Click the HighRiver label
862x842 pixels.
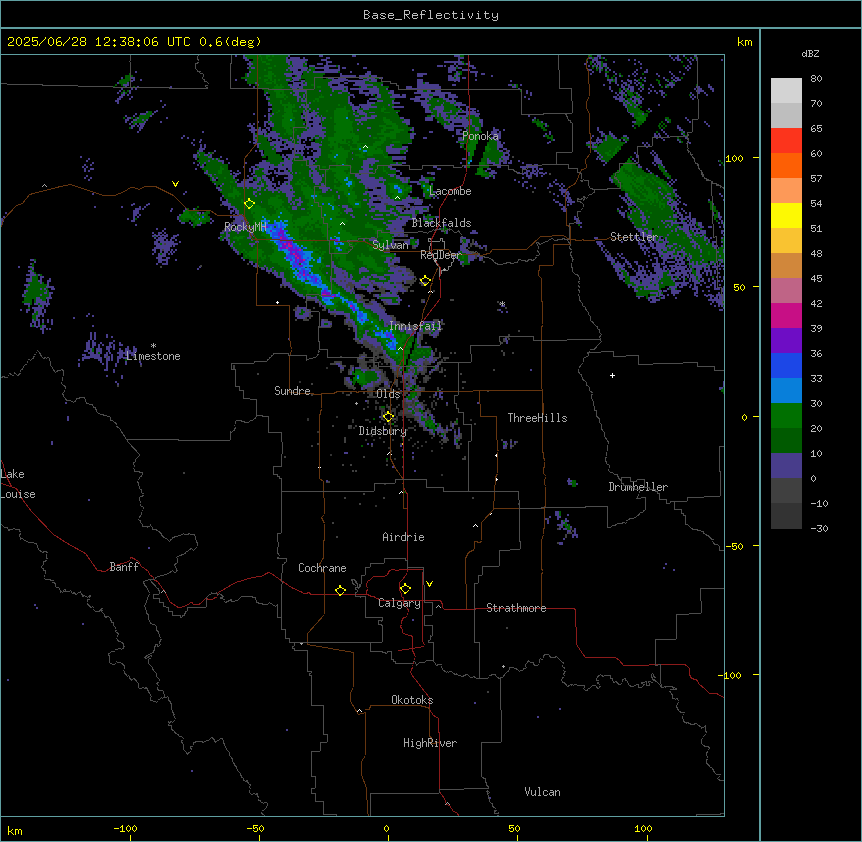(x=430, y=743)
